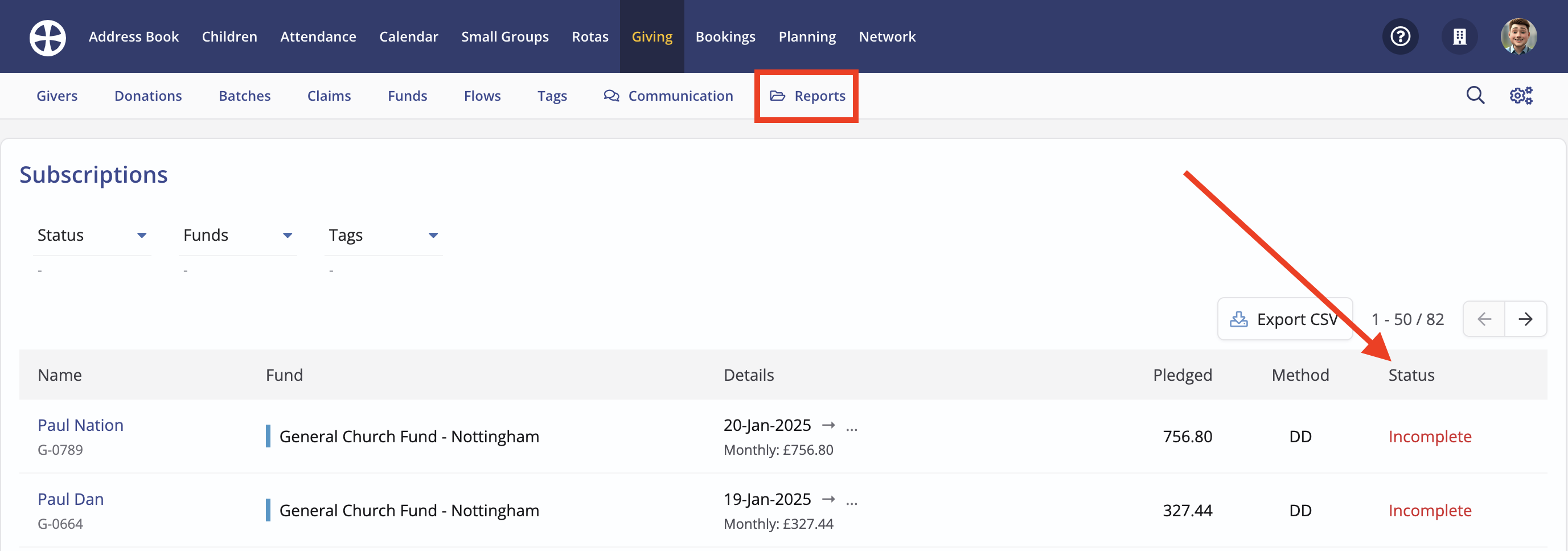
Task: Switch to the Givers section
Action: point(57,96)
